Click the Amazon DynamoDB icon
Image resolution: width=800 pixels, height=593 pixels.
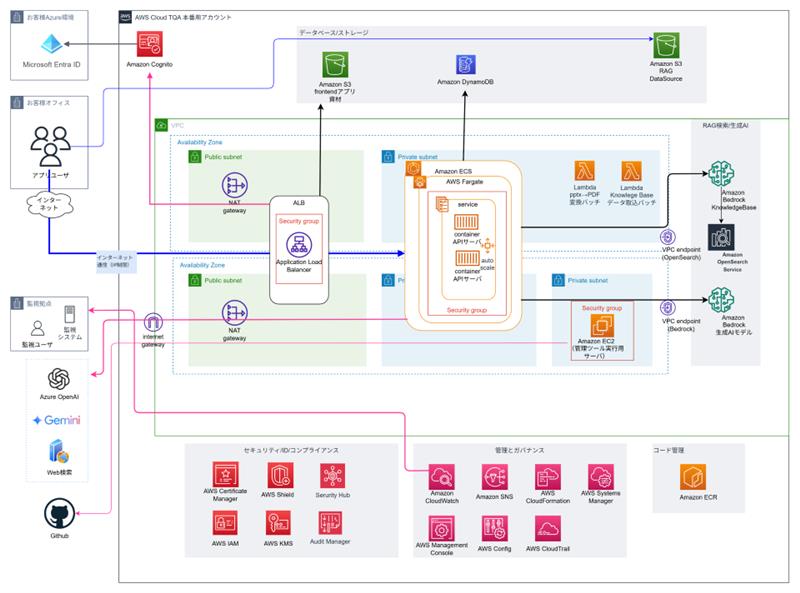[464, 68]
